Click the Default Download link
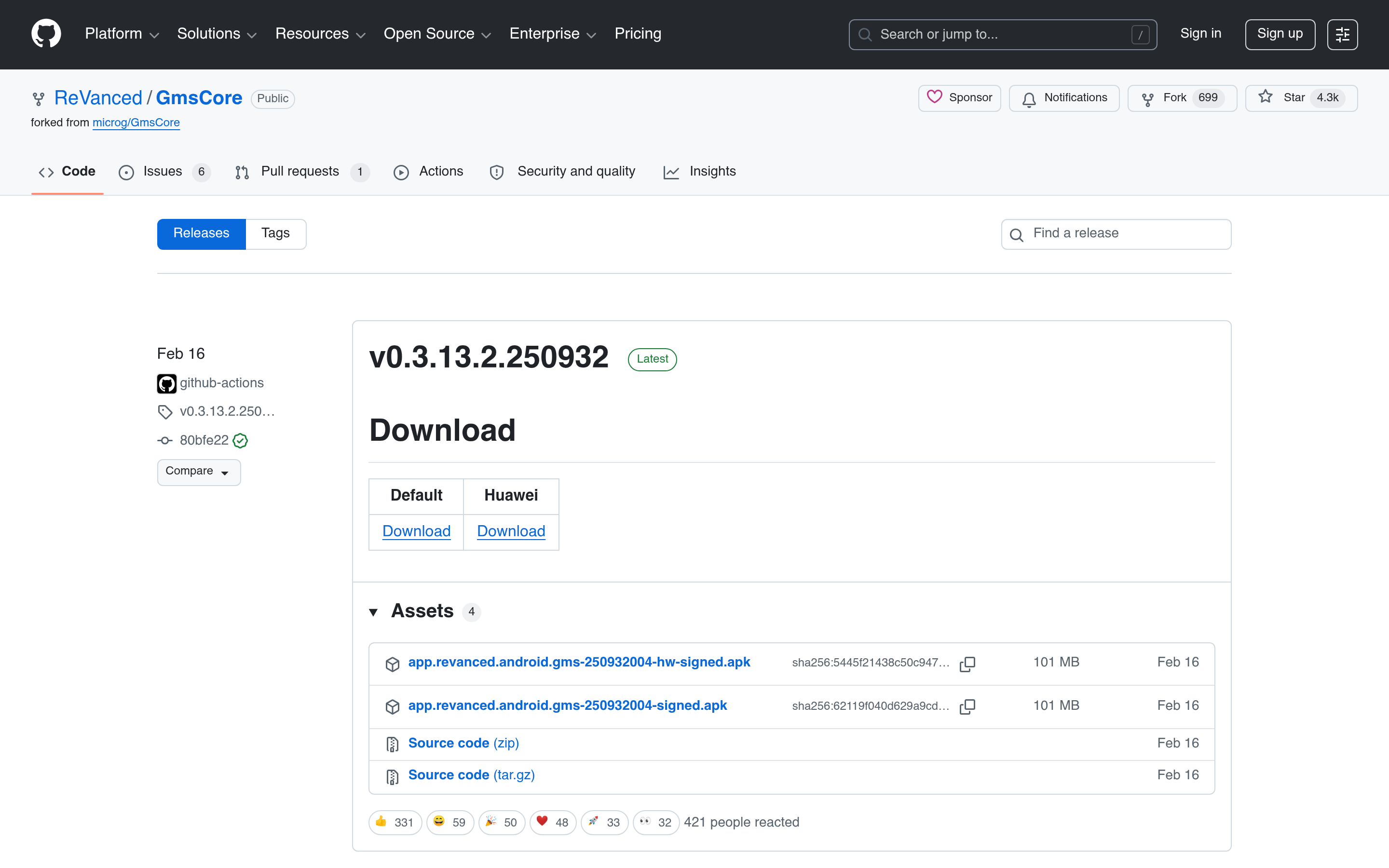This screenshot has width=1389, height=868. (416, 531)
